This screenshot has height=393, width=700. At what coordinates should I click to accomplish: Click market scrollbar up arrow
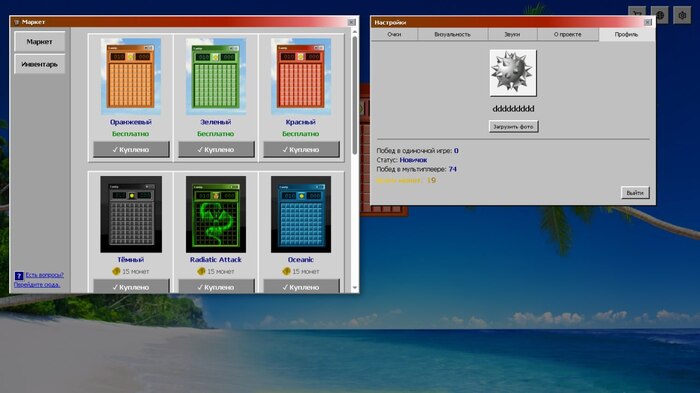(x=355, y=32)
